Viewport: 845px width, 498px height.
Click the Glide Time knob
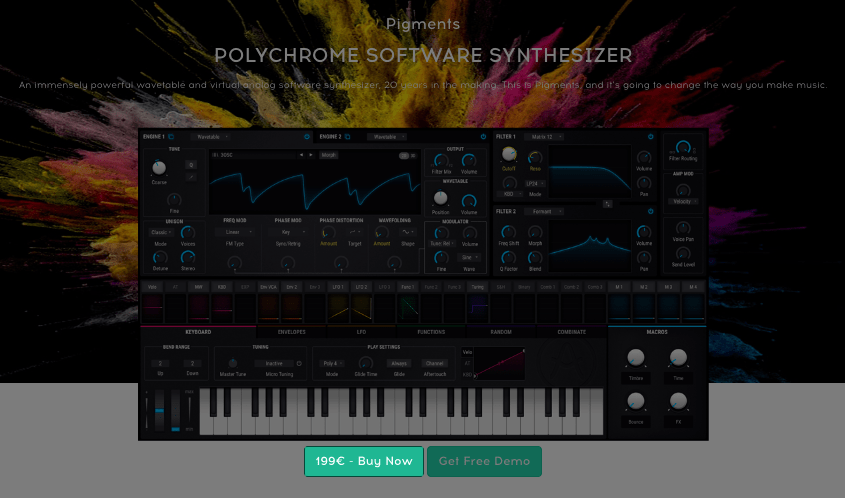(x=365, y=363)
